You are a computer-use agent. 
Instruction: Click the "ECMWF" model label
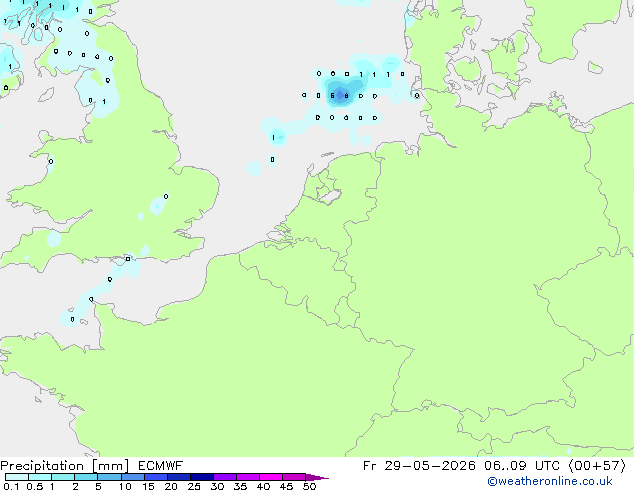(x=161, y=466)
